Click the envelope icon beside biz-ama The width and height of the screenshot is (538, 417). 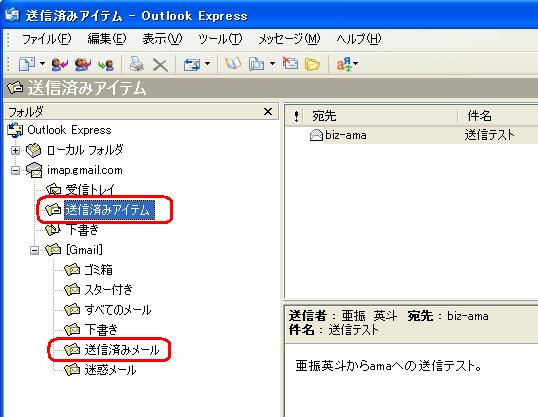[316, 136]
